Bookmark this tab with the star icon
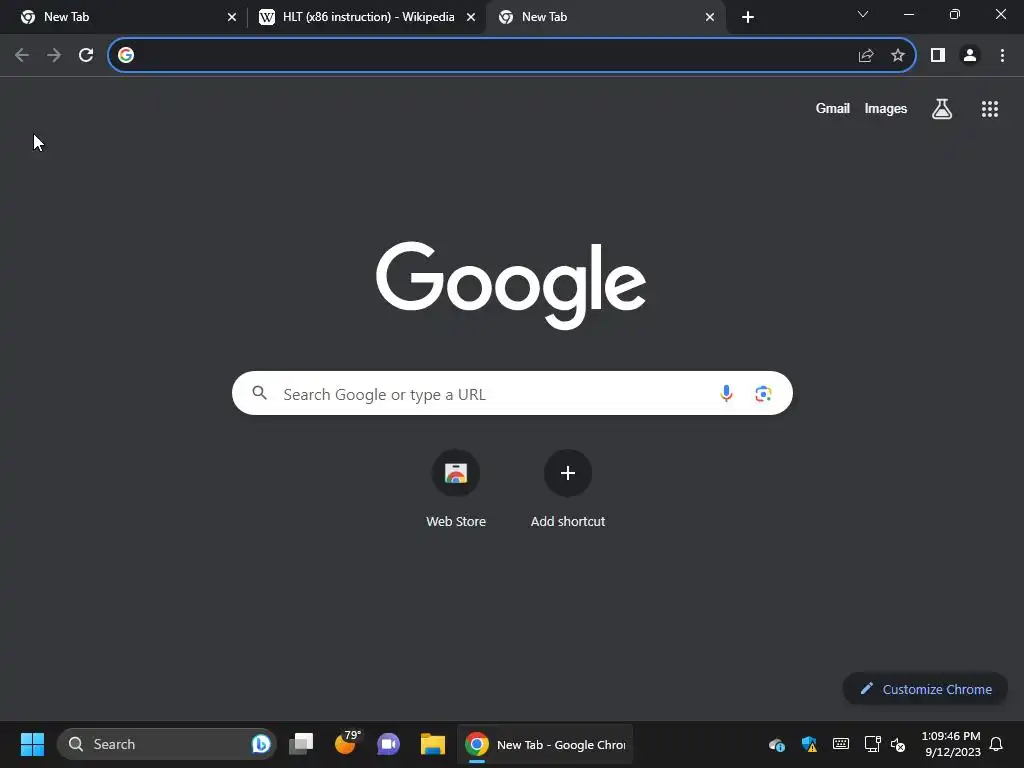This screenshot has height=768, width=1024. [898, 56]
